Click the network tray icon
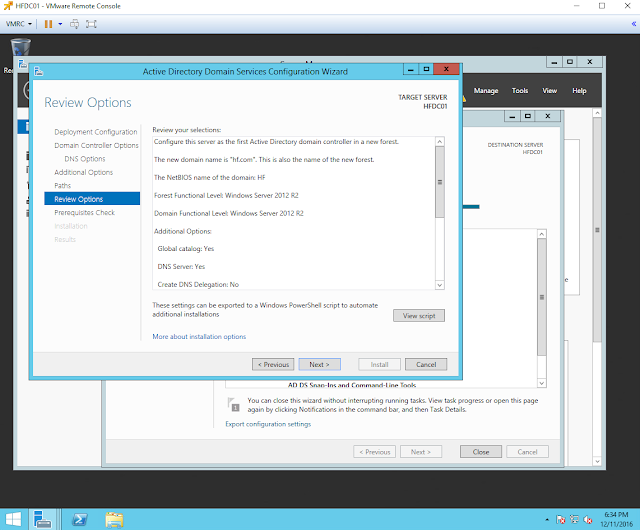Screen dimensions: 640x530 click(x=574, y=519)
